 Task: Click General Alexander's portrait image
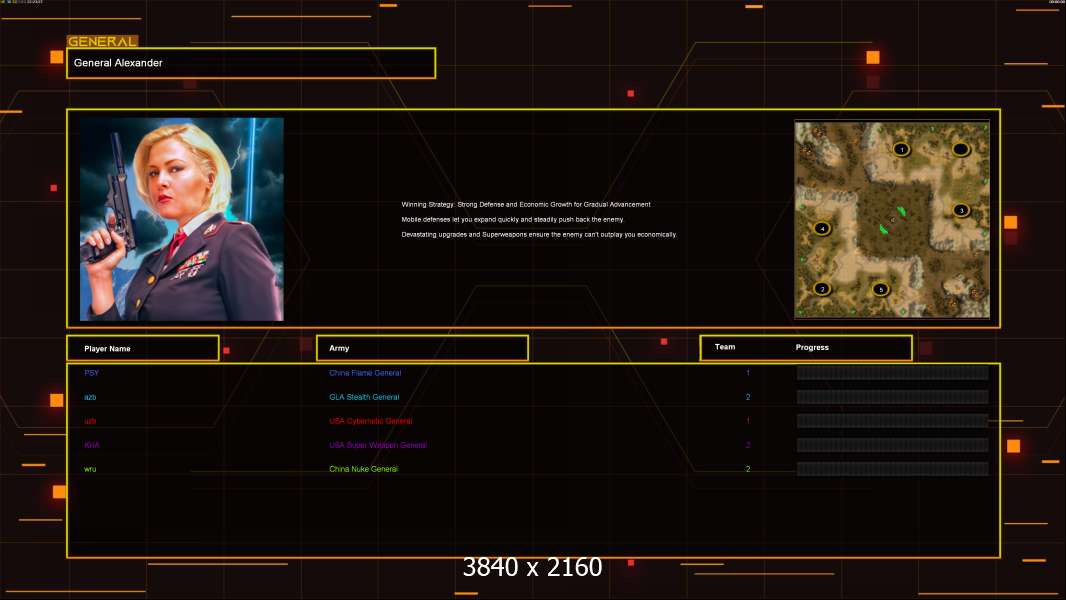point(182,219)
